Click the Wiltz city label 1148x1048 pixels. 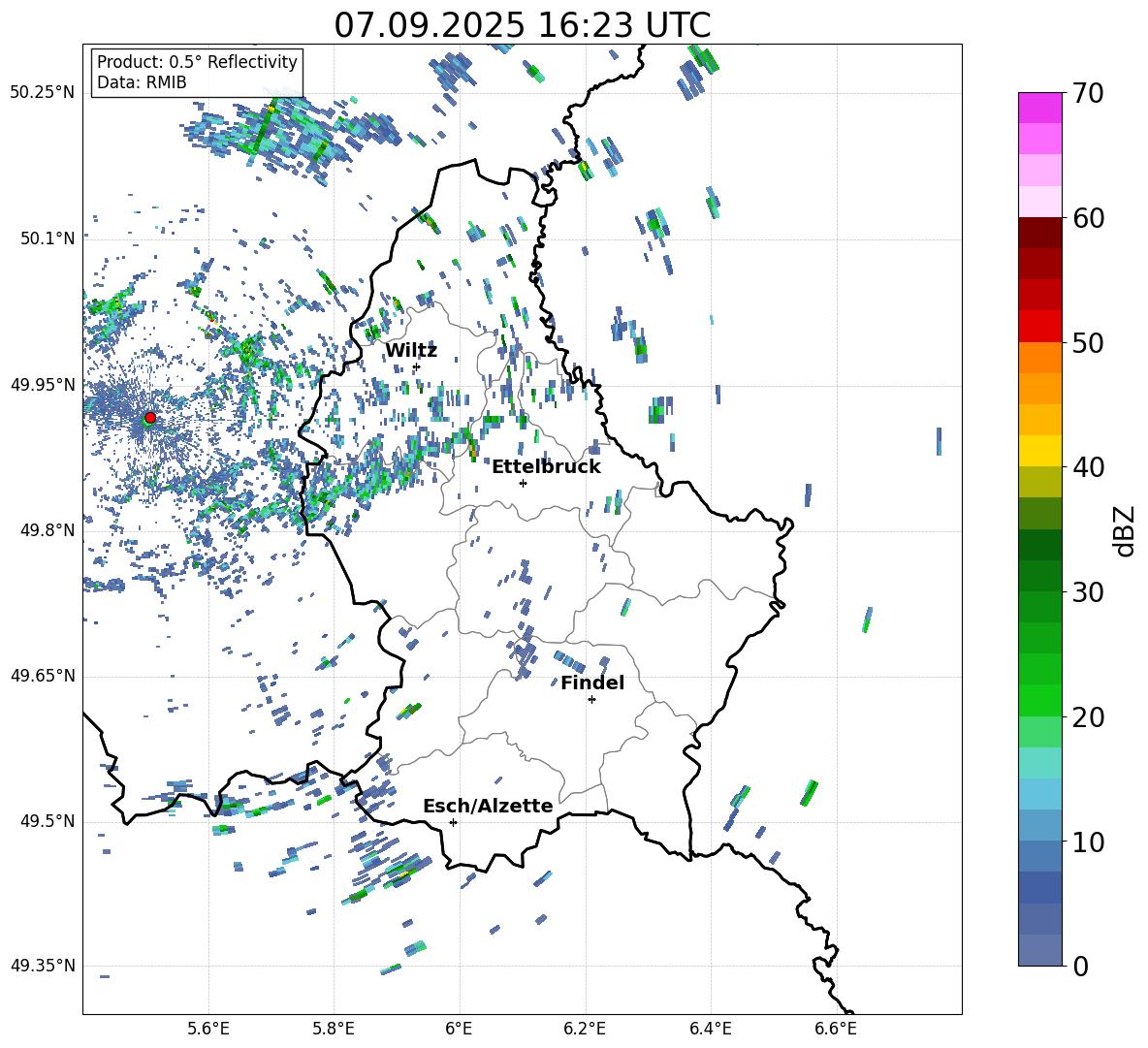(411, 351)
